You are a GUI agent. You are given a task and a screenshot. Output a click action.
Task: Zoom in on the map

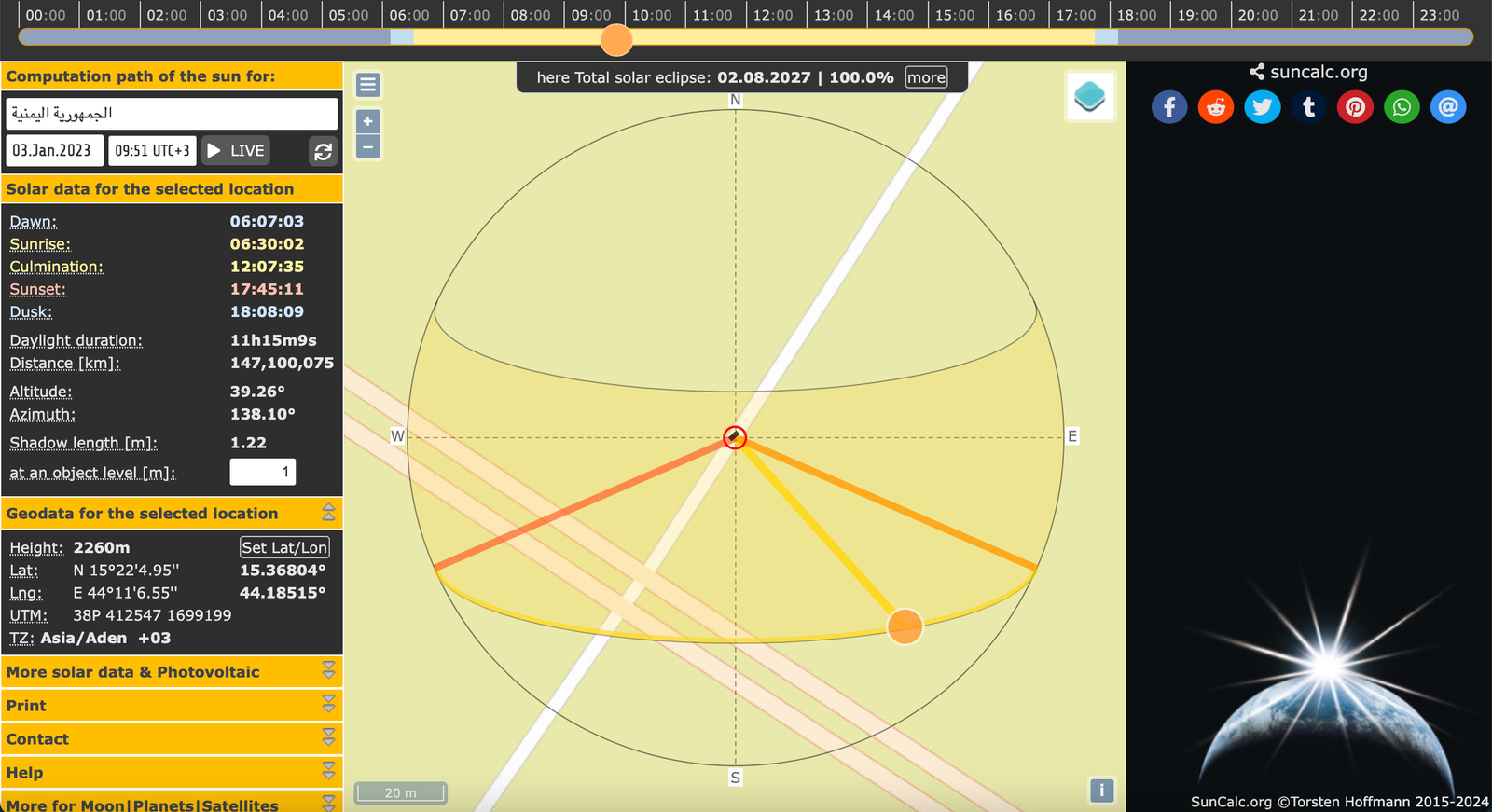pos(368,121)
